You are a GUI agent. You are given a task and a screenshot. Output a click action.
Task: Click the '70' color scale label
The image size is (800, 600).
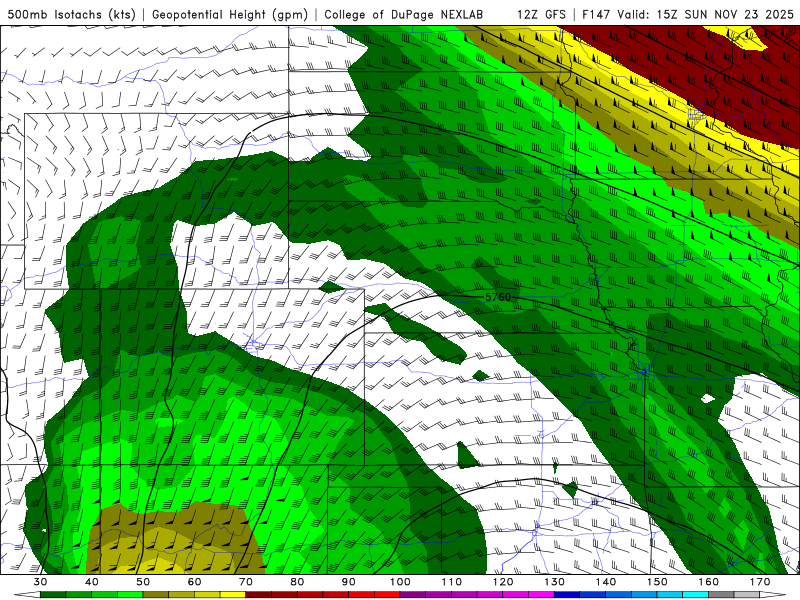(245, 582)
